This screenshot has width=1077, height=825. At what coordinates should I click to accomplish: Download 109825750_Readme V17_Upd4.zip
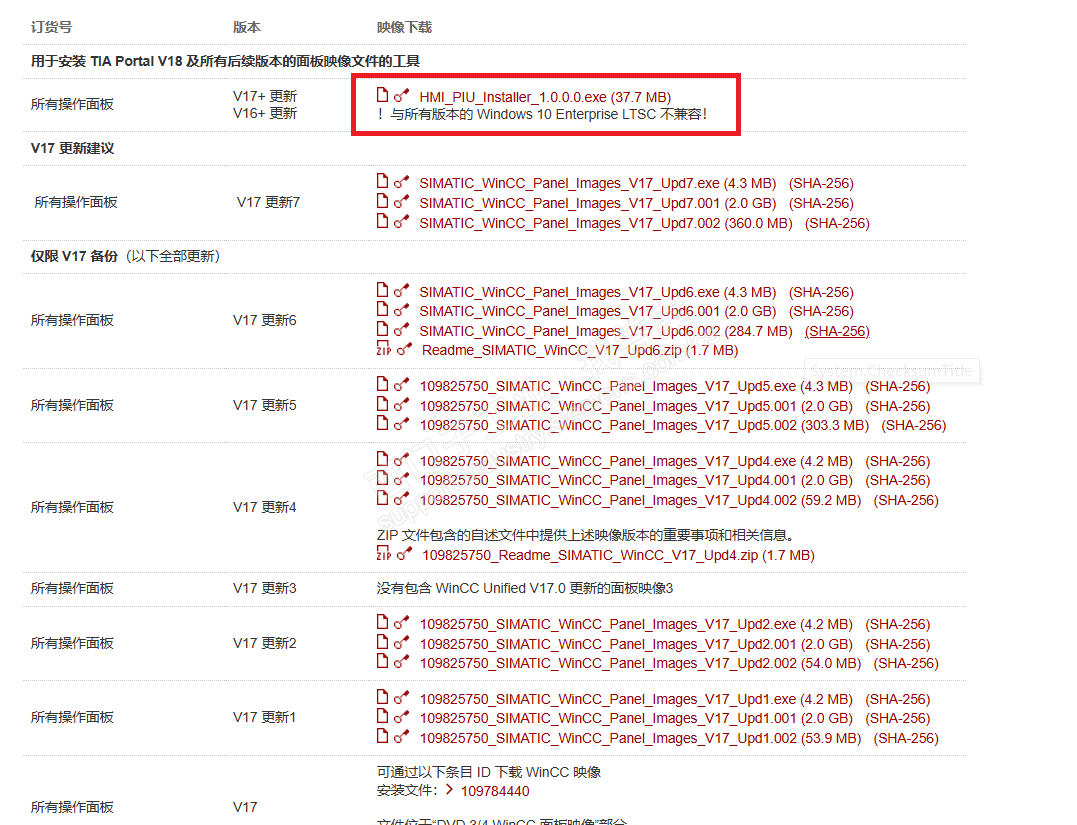point(618,555)
